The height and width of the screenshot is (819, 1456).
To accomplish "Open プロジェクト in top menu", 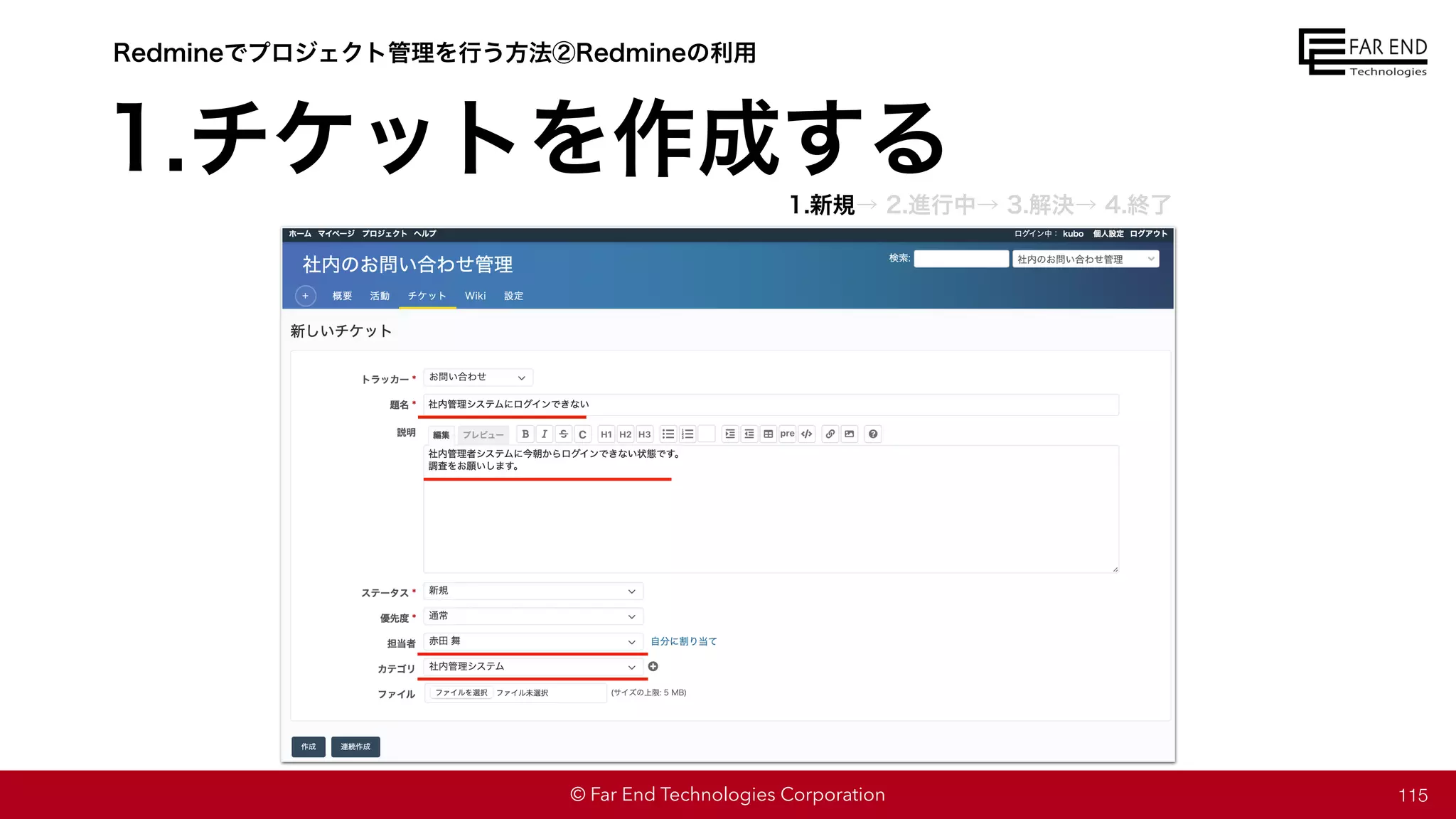I will (385, 234).
